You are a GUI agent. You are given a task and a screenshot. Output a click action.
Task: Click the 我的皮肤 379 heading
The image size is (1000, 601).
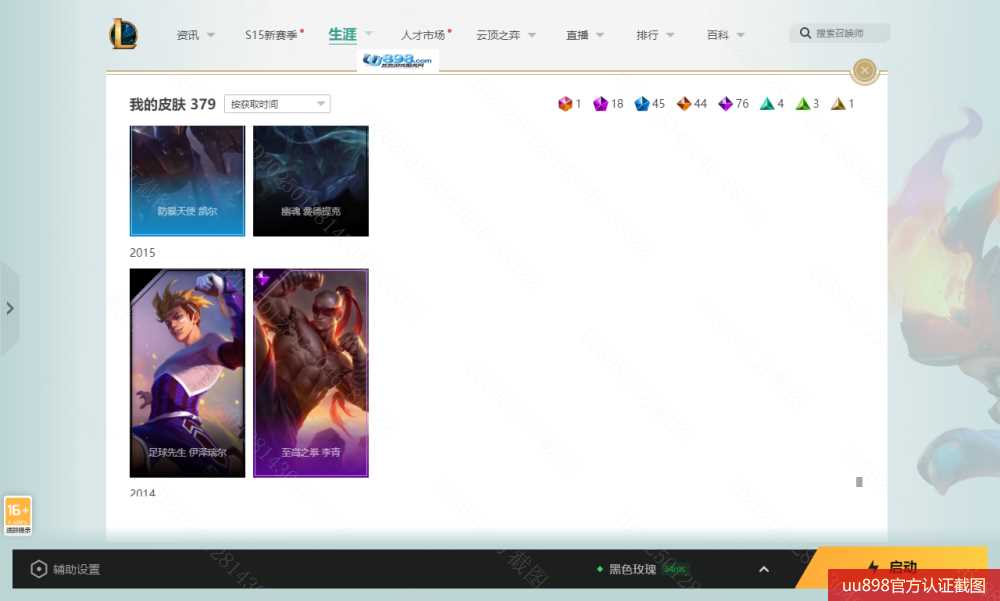pyautogui.click(x=172, y=104)
